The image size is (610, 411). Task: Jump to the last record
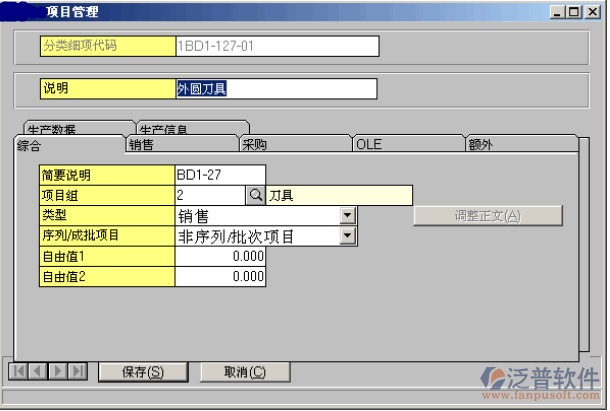click(77, 371)
